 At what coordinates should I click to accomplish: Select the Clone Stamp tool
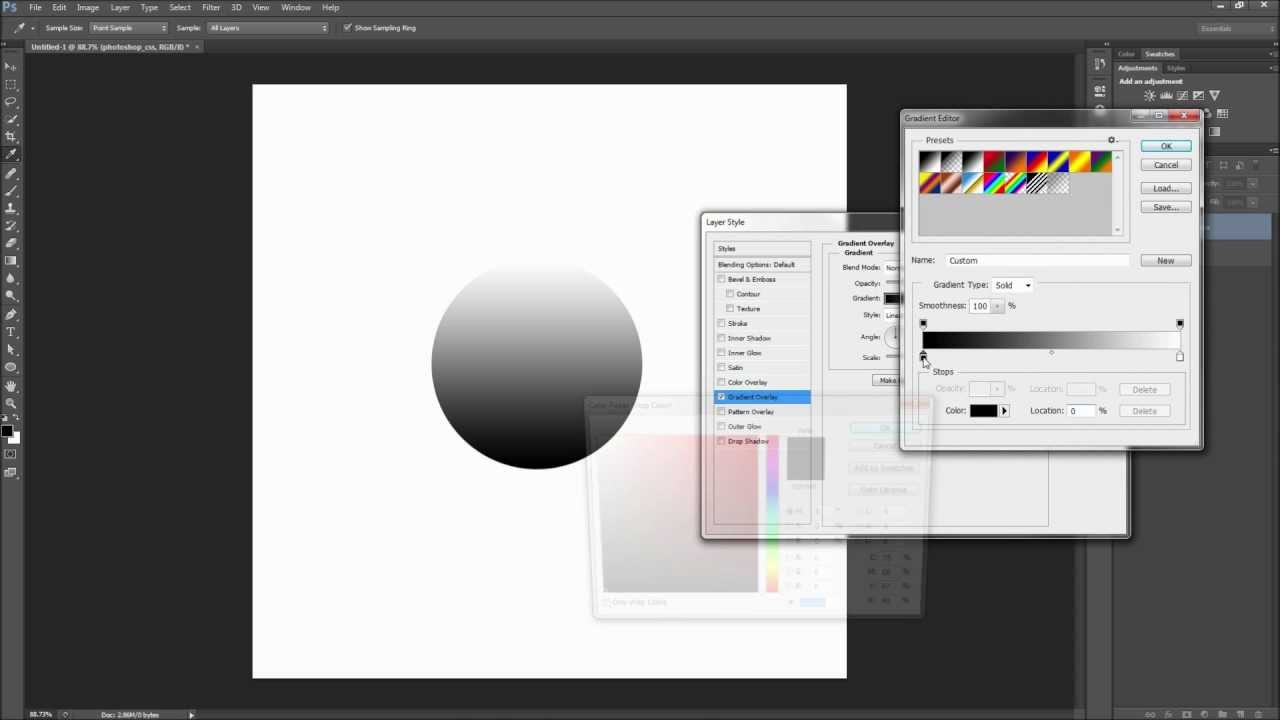point(11,208)
